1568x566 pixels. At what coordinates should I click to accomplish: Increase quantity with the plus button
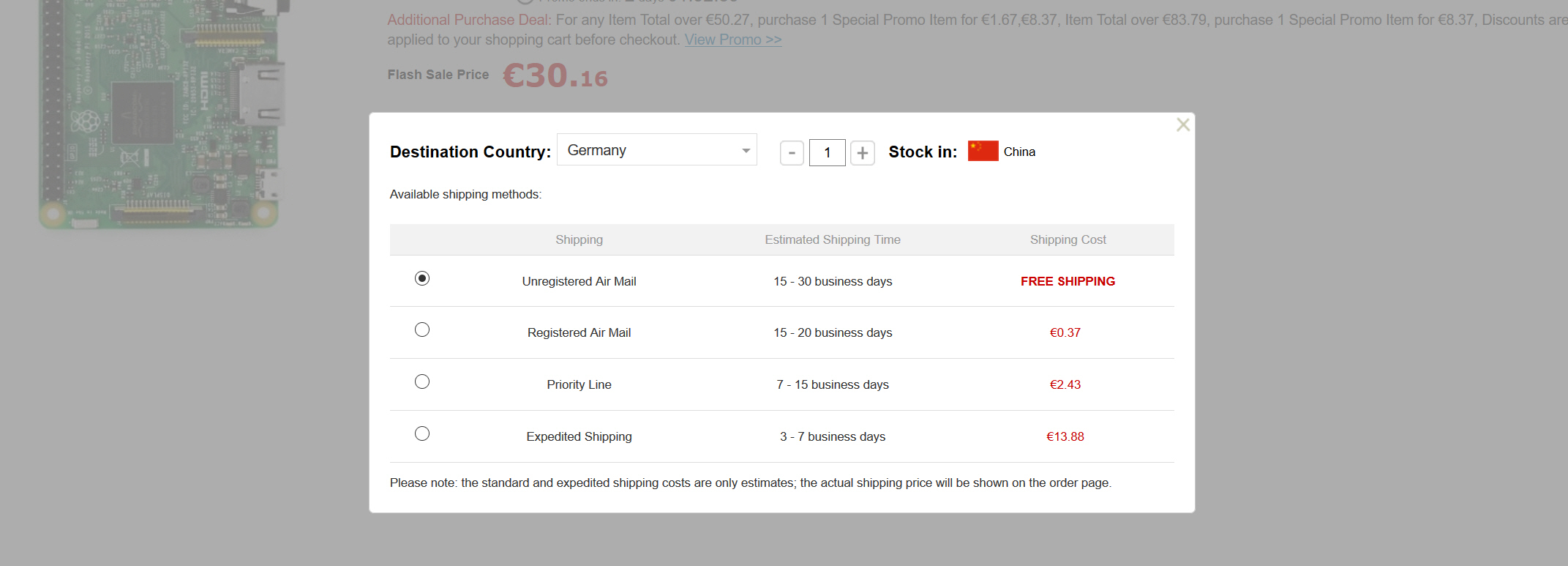point(863,153)
